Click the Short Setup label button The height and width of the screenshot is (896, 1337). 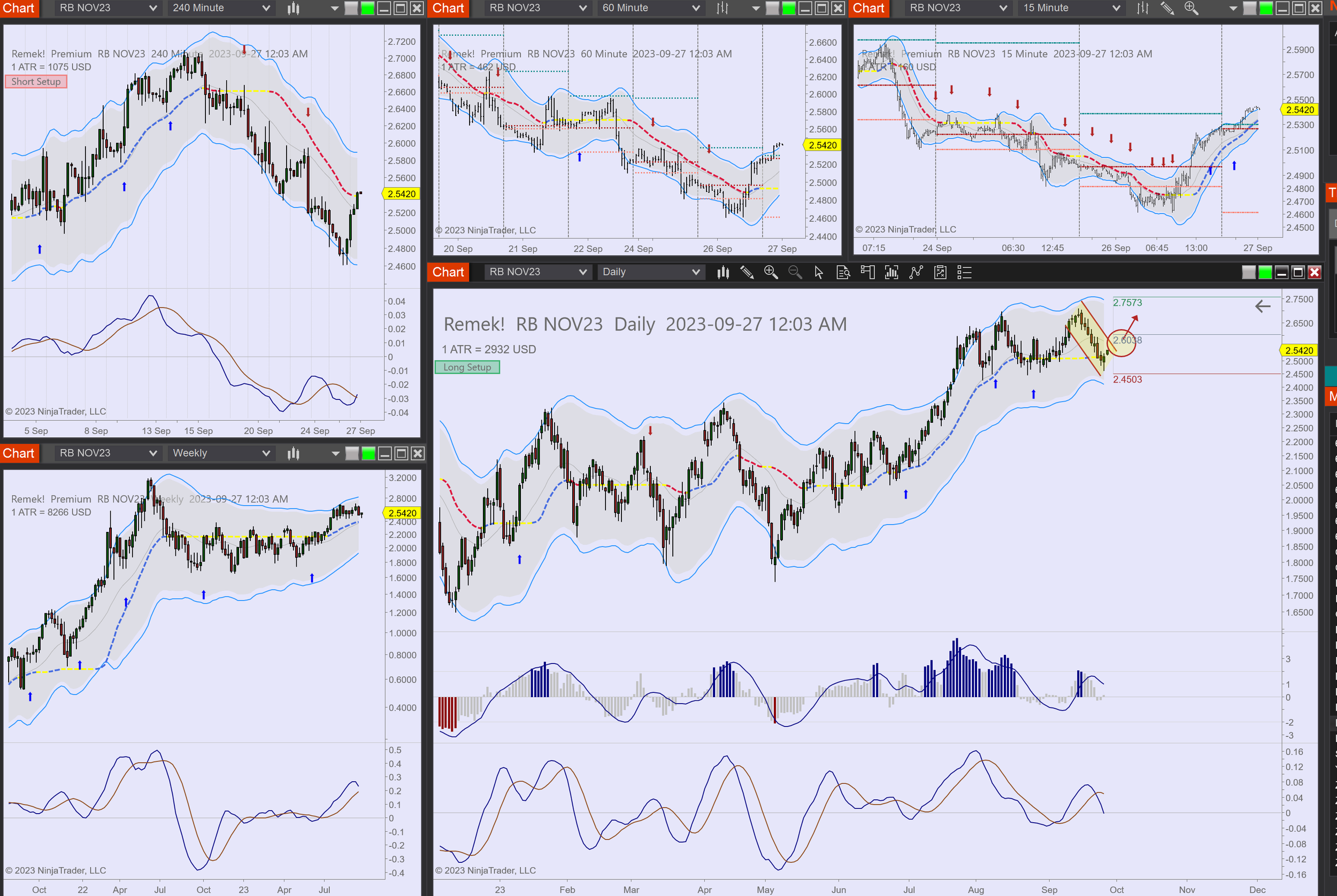click(x=36, y=82)
